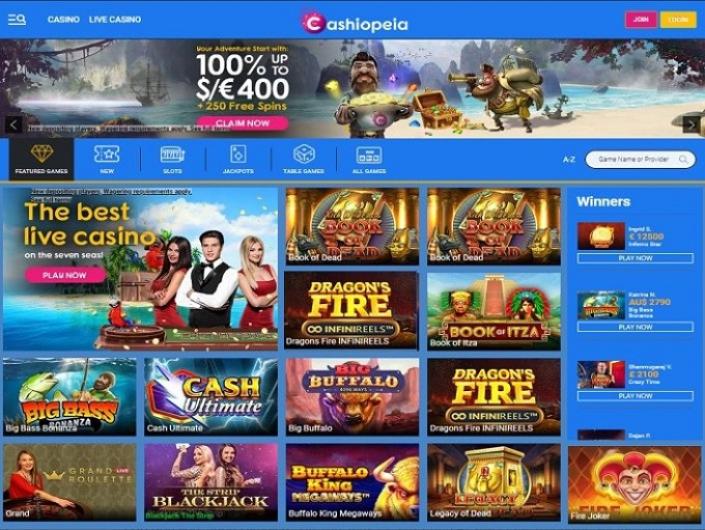Open the Casino menu item
Image resolution: width=705 pixels, height=530 pixels.
point(63,20)
